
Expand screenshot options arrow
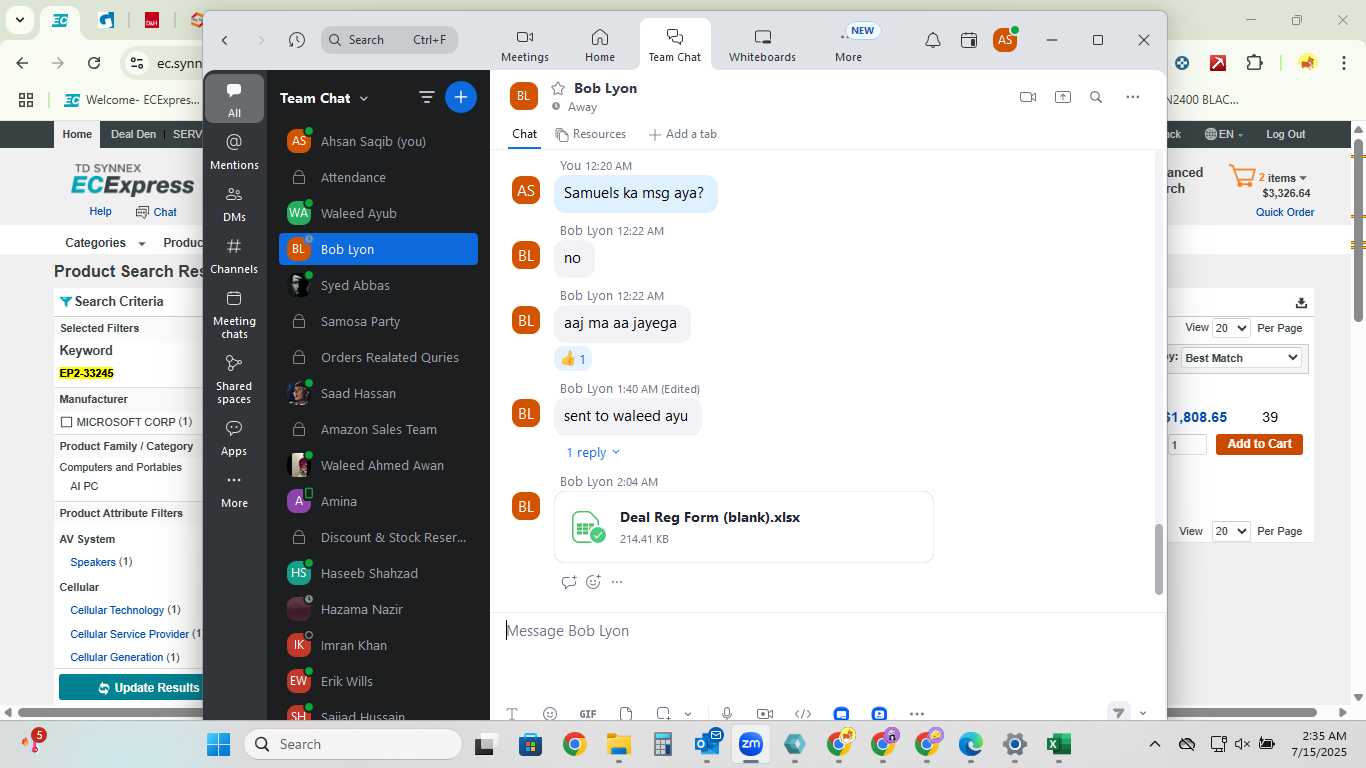click(x=688, y=714)
